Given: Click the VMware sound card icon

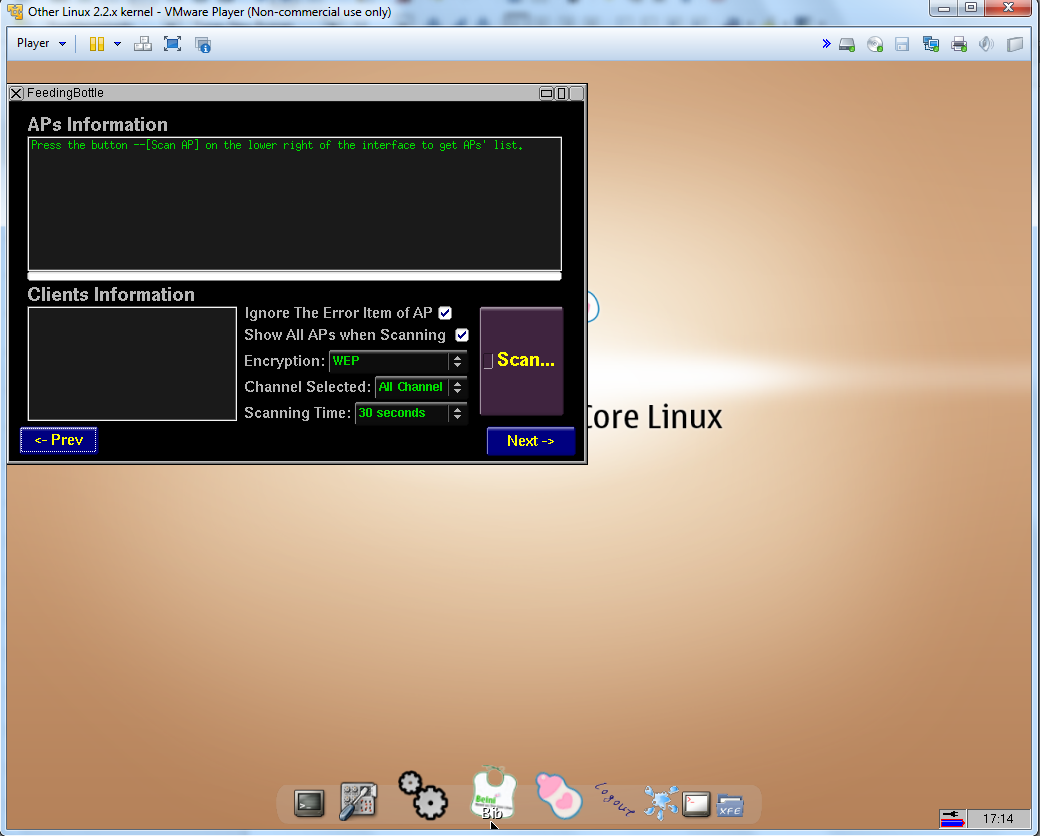Looking at the screenshot, I should coord(986,44).
